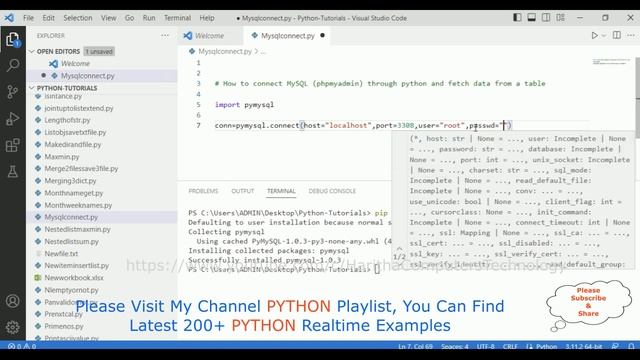This screenshot has width=640, height=360.
Task: Split the editor to the right
Action: 617,36
